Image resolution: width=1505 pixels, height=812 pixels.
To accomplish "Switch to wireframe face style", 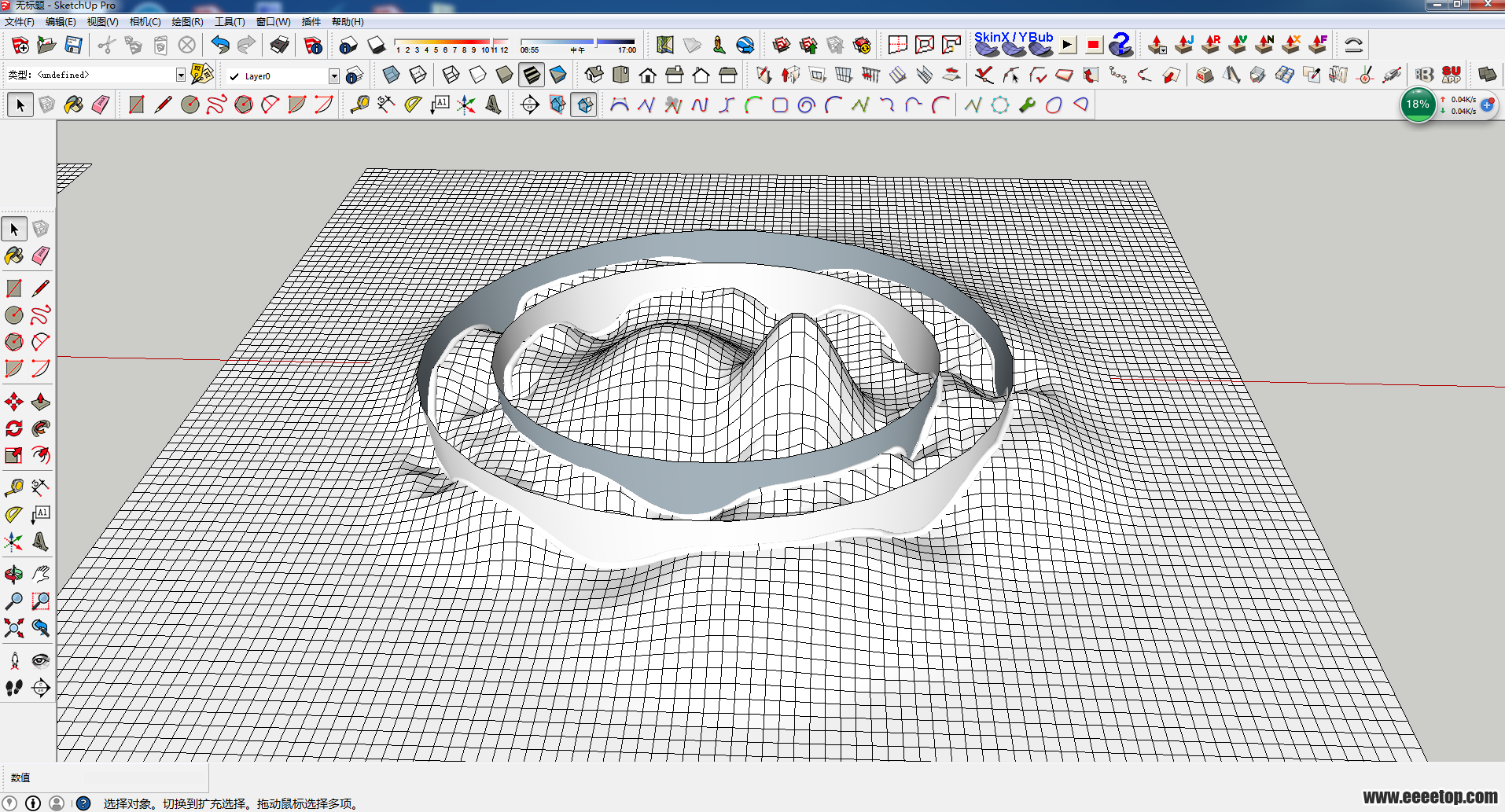I will pyautogui.click(x=451, y=75).
